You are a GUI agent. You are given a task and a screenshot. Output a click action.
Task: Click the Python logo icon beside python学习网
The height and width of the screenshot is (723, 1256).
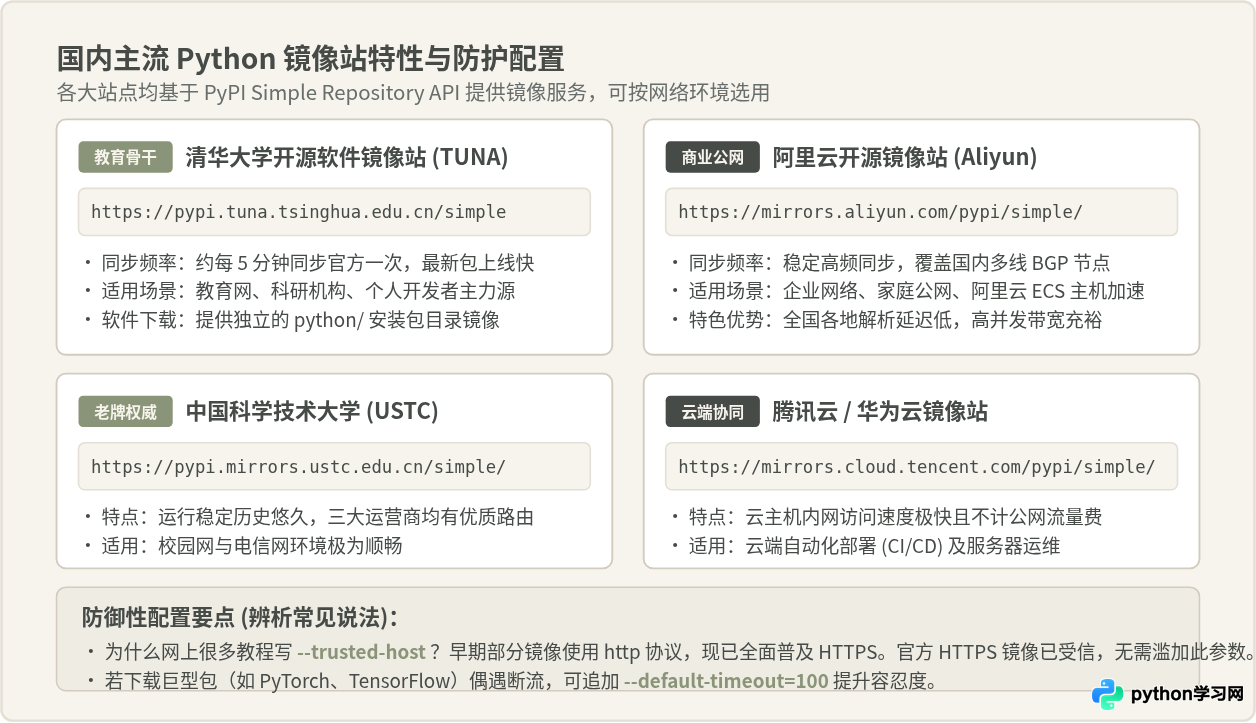click(x=1107, y=694)
